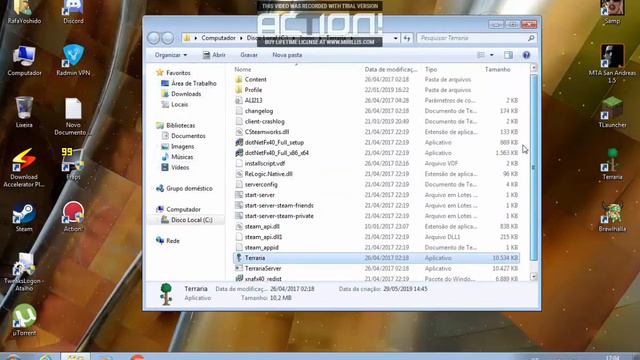Select the Terraria application file row
This screenshot has height=360, width=640.
376,258
